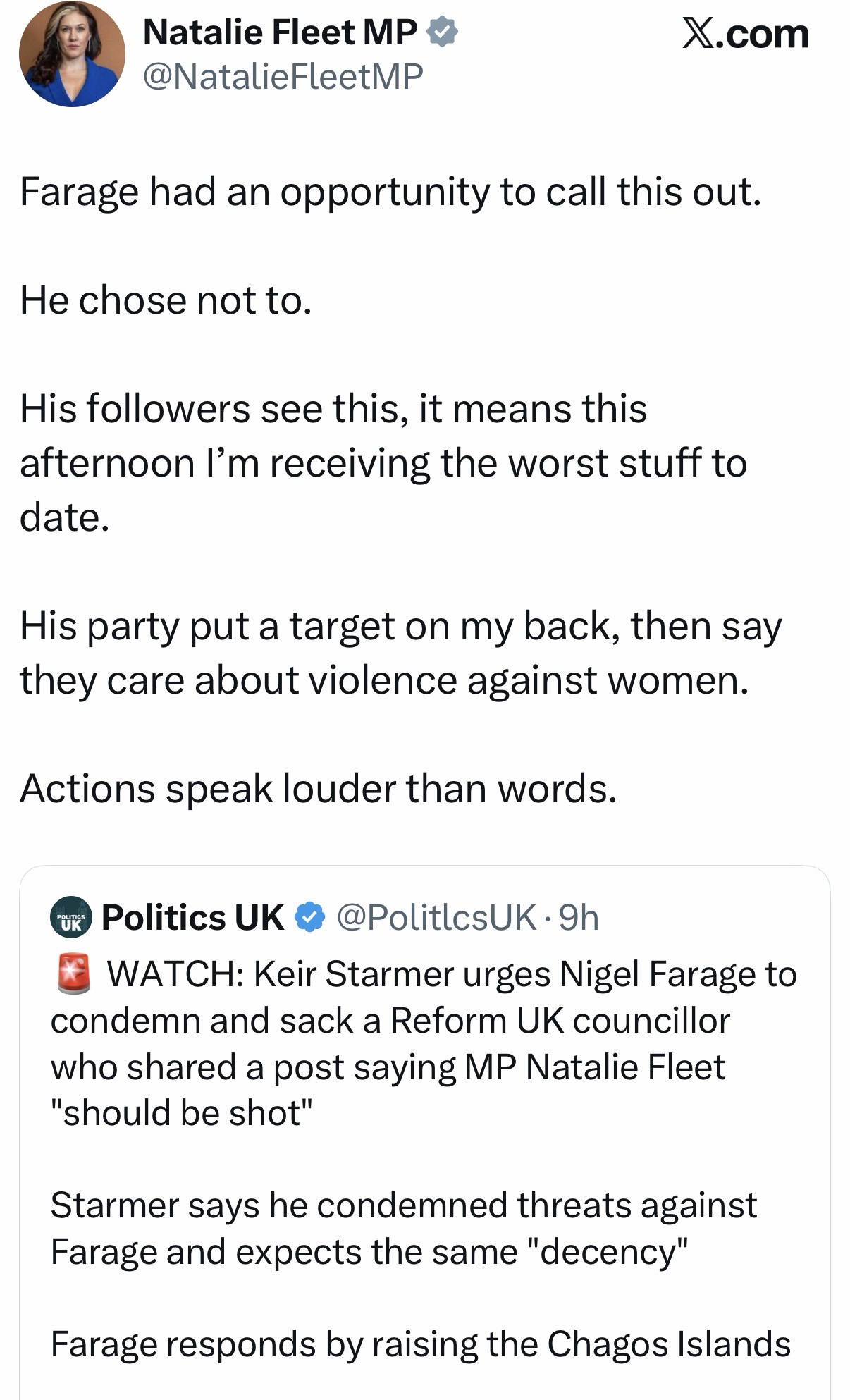Click the X.com logo

click(745, 34)
